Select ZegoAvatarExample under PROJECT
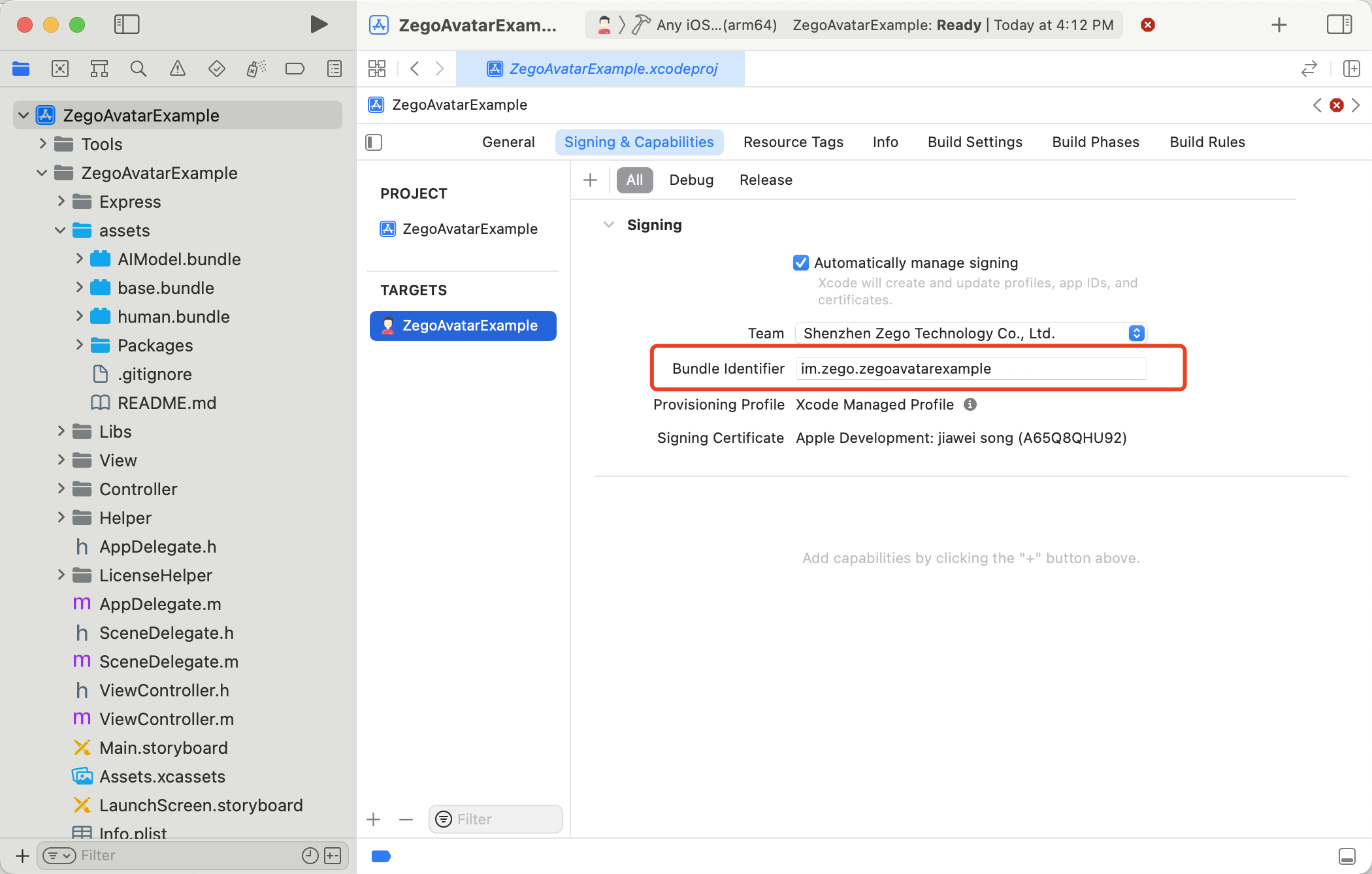The height and width of the screenshot is (874, 1372). click(463, 229)
